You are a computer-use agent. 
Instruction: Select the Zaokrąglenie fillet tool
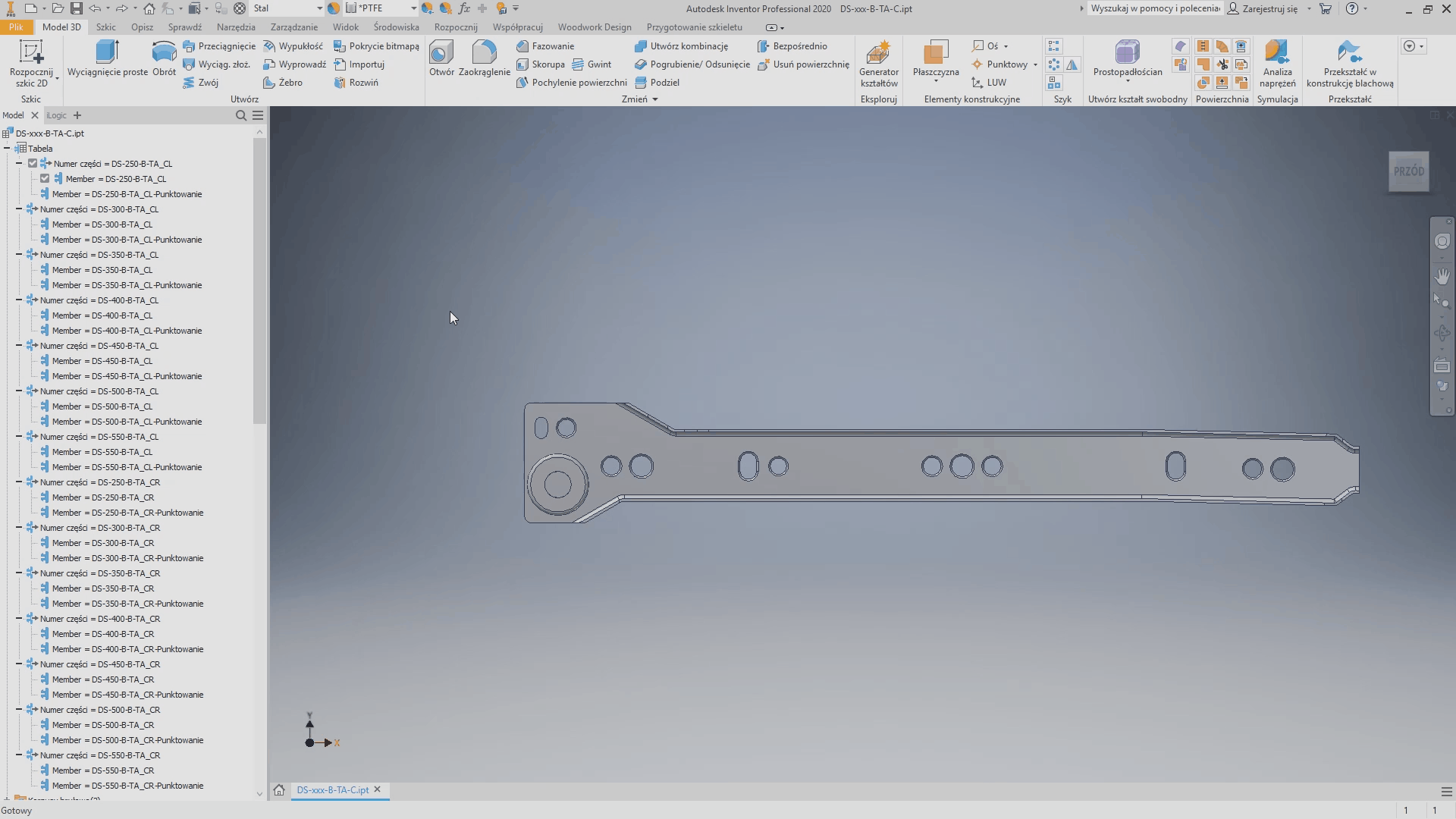click(484, 58)
